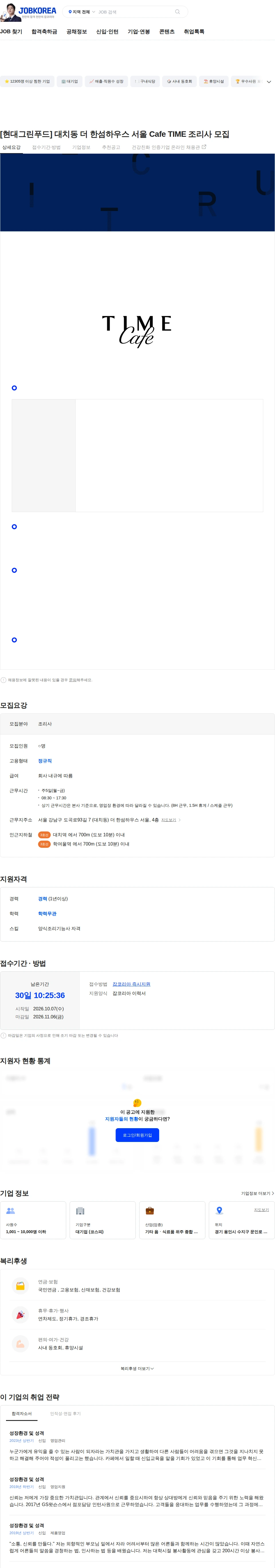Click the remaining time 30일 countdown
This screenshot has width=275, height=1568.
[x=40, y=995]
